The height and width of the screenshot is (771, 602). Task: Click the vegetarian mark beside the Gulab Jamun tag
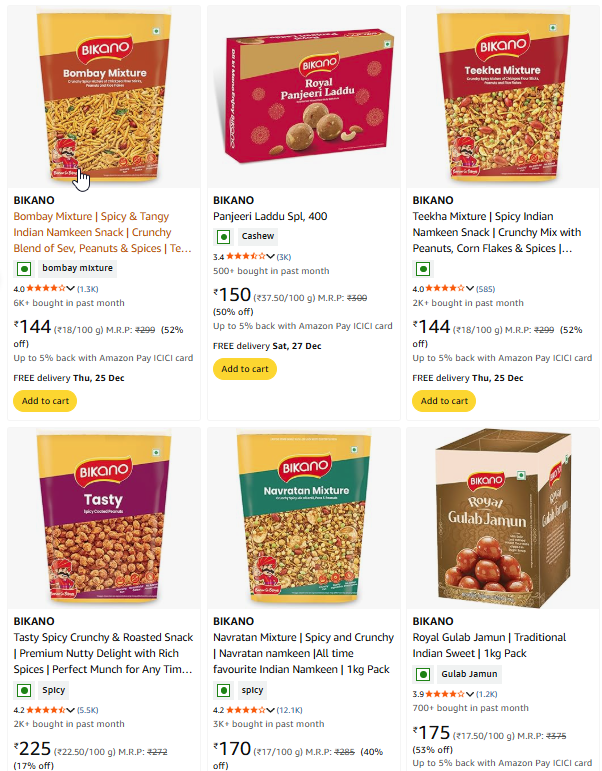pyautogui.click(x=422, y=674)
